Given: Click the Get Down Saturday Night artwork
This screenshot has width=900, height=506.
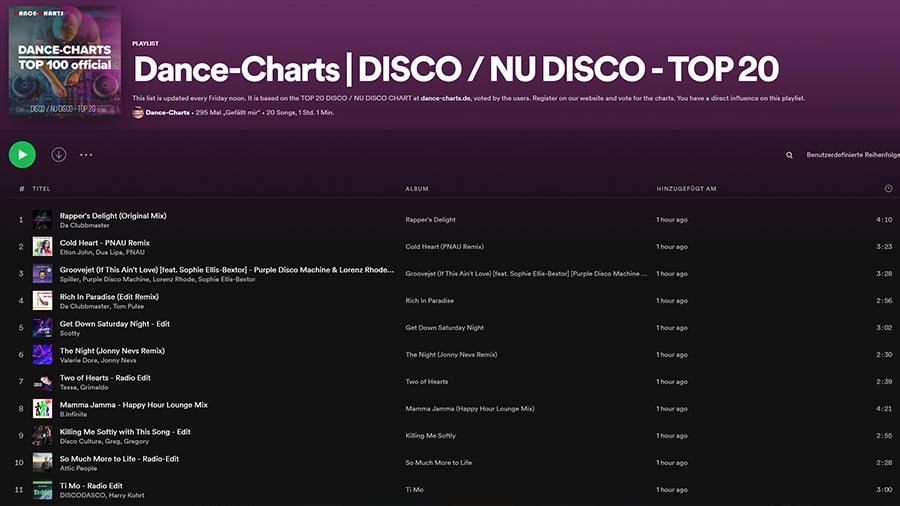Looking at the screenshot, I should coord(42,328).
